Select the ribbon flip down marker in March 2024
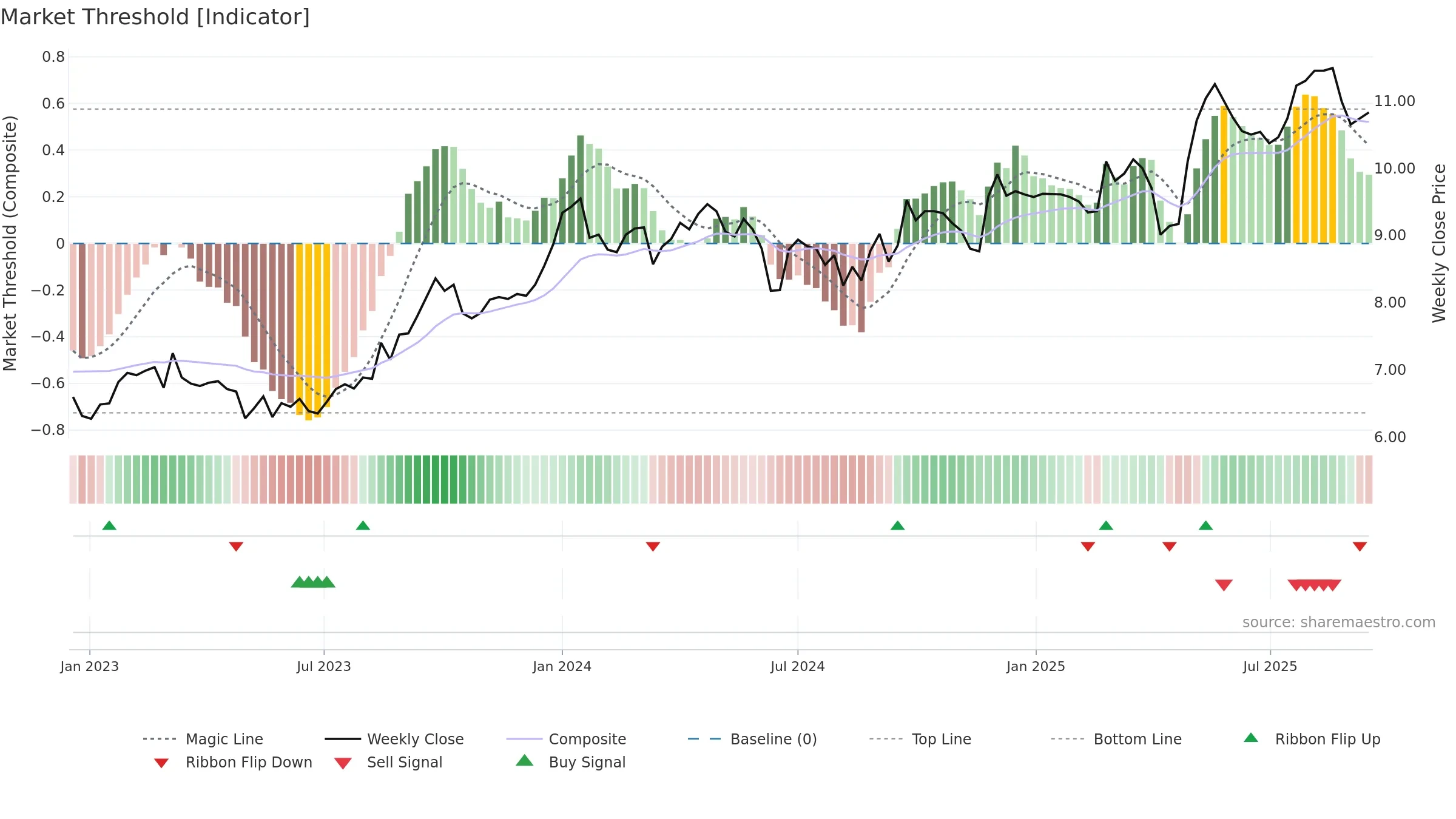 point(653,547)
